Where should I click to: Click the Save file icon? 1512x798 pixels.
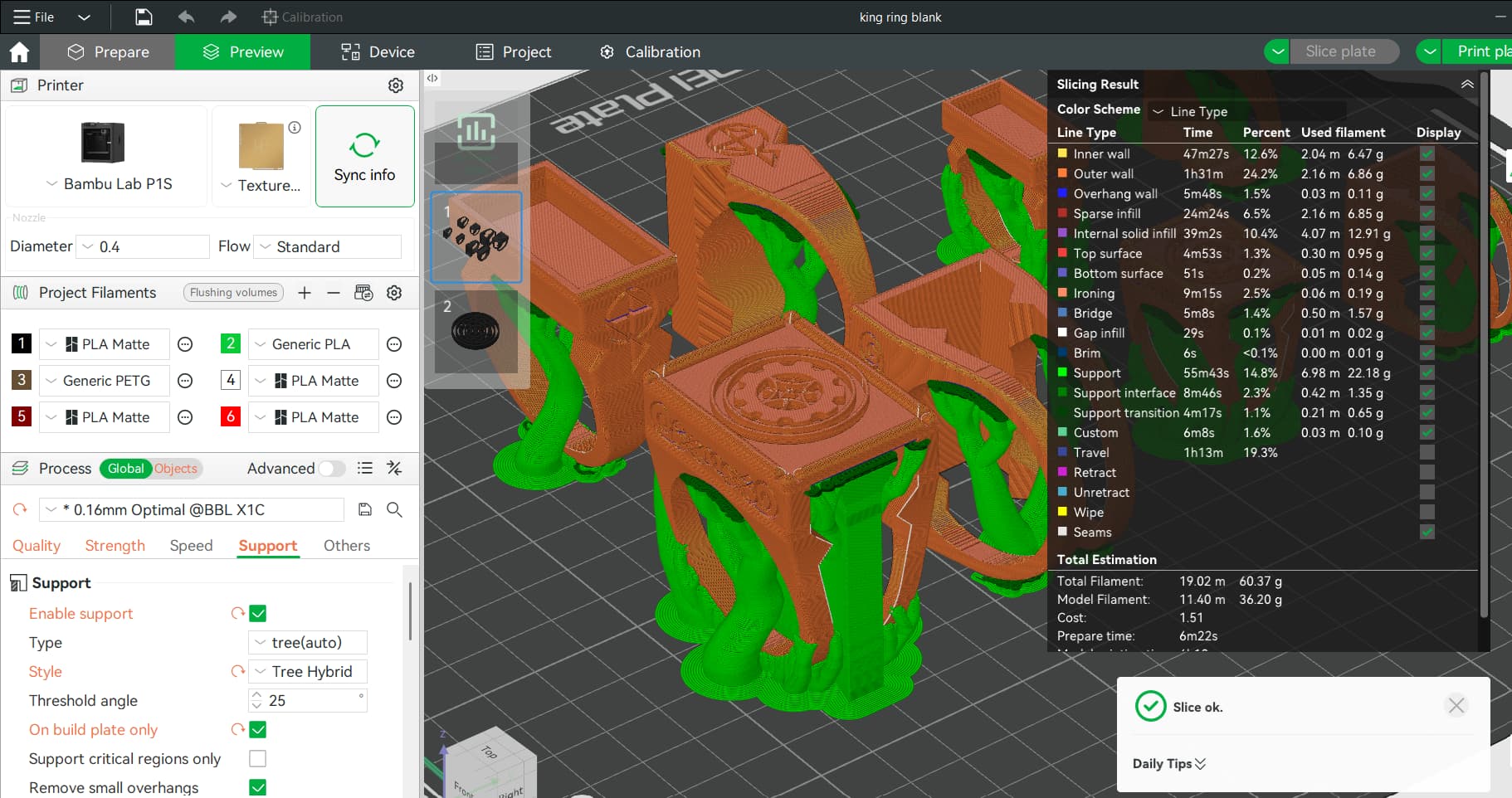point(144,17)
